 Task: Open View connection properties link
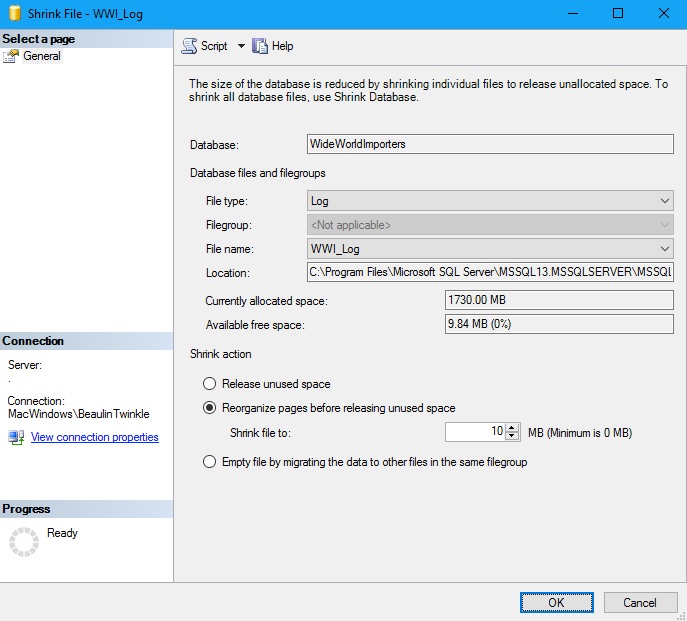[x=94, y=437]
